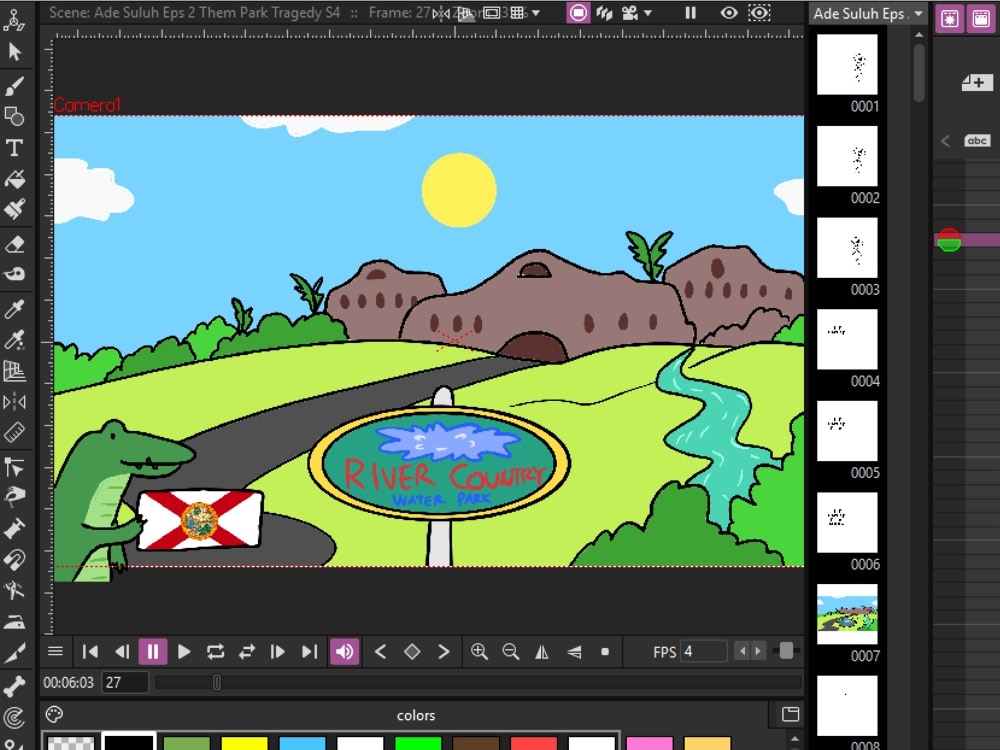Select the Geometric shapes tool
The width and height of the screenshot is (1000, 750).
click(x=14, y=117)
